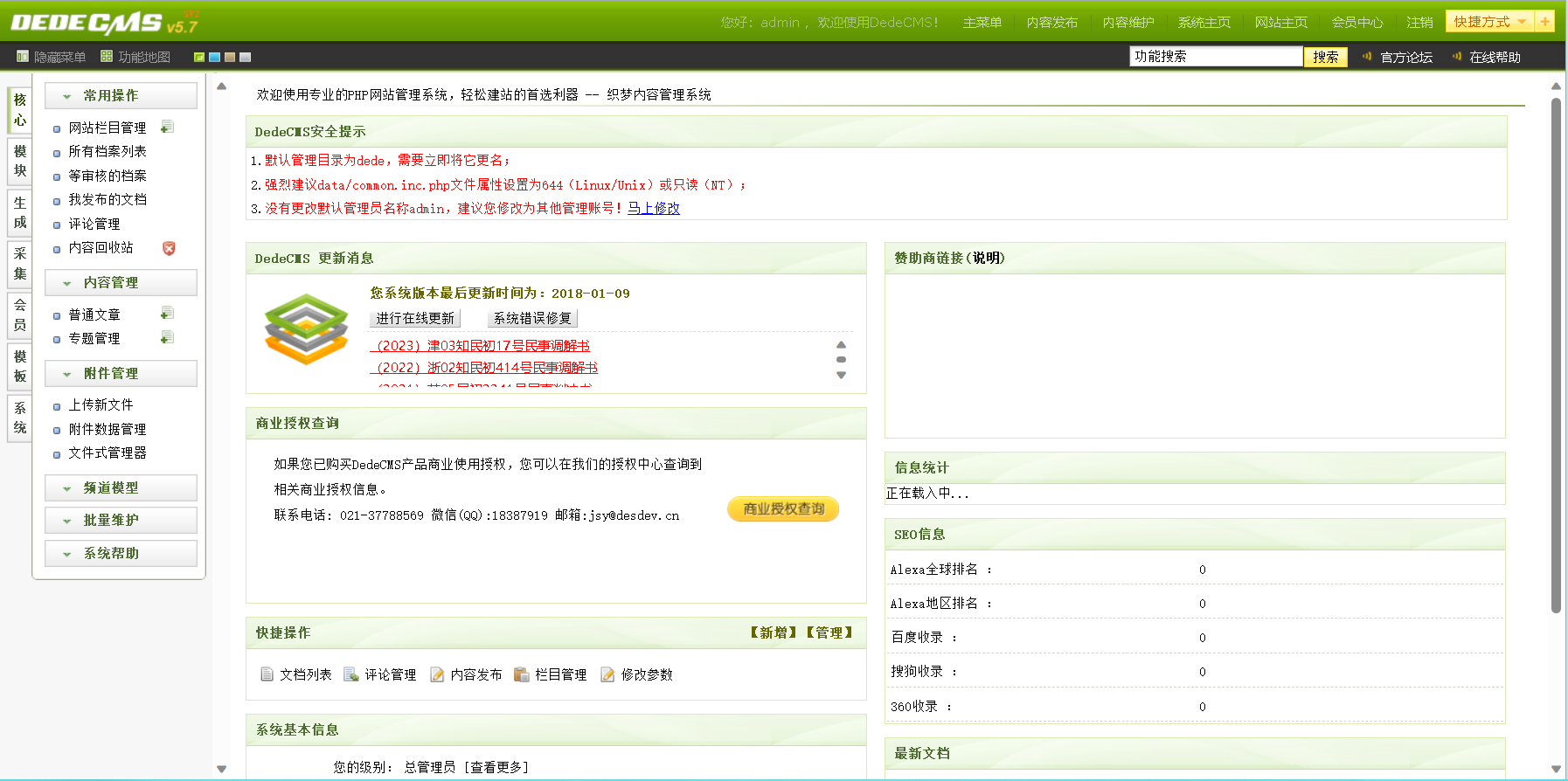Image resolution: width=1568 pixels, height=781 pixels.
Task: Click the plus button beside 快捷方式
Action: [1545, 21]
